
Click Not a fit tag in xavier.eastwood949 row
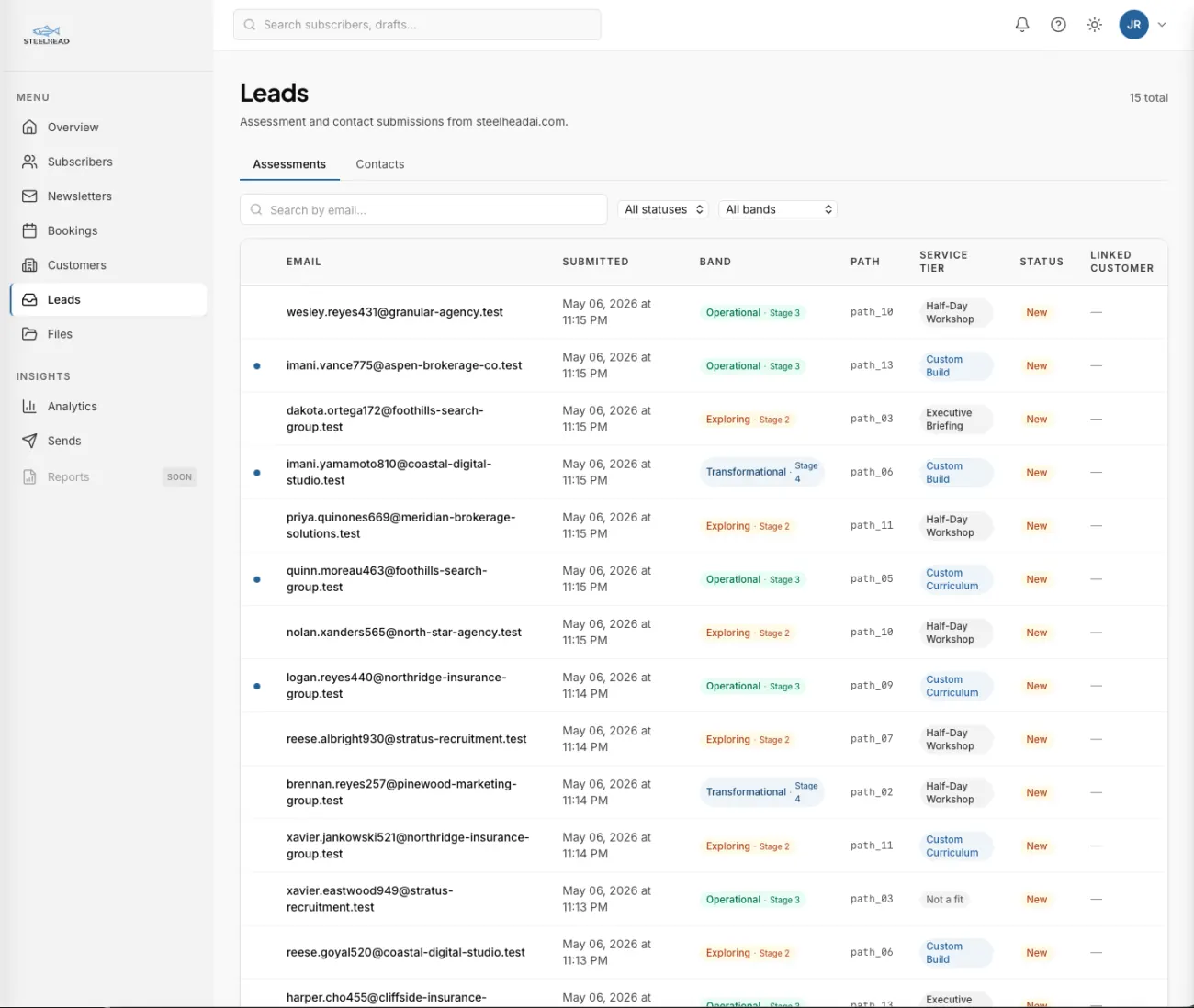click(x=945, y=900)
